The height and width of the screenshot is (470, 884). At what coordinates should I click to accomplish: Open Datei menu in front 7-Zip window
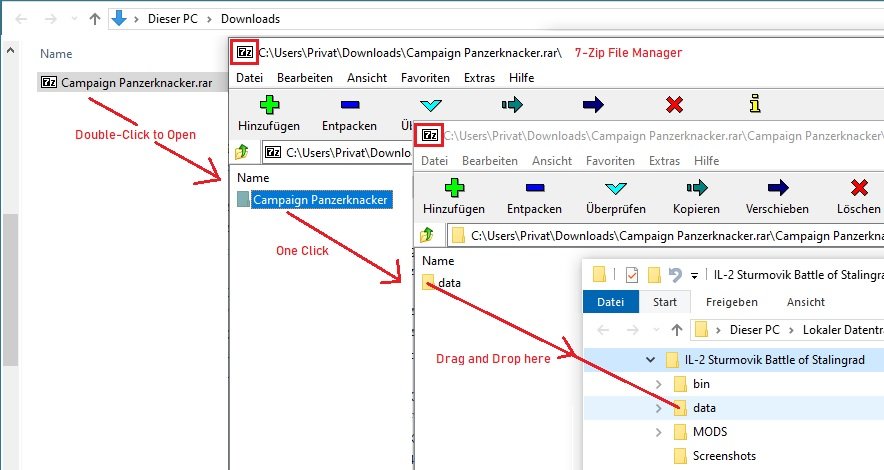click(434, 161)
